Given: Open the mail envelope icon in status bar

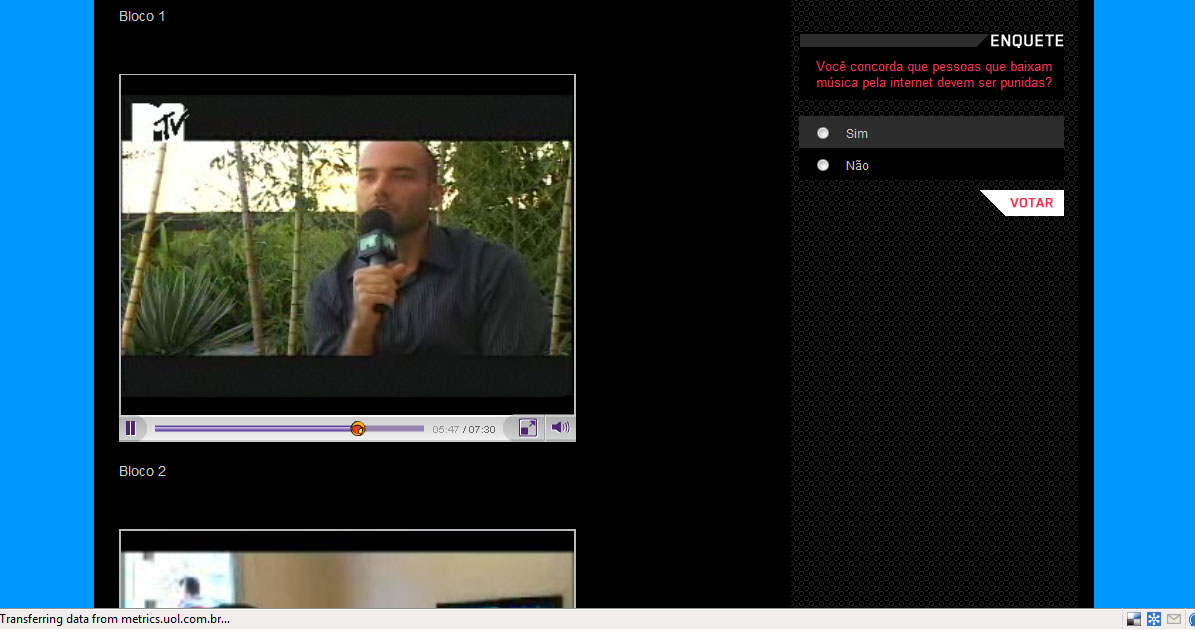Looking at the screenshot, I should click(x=1174, y=620).
